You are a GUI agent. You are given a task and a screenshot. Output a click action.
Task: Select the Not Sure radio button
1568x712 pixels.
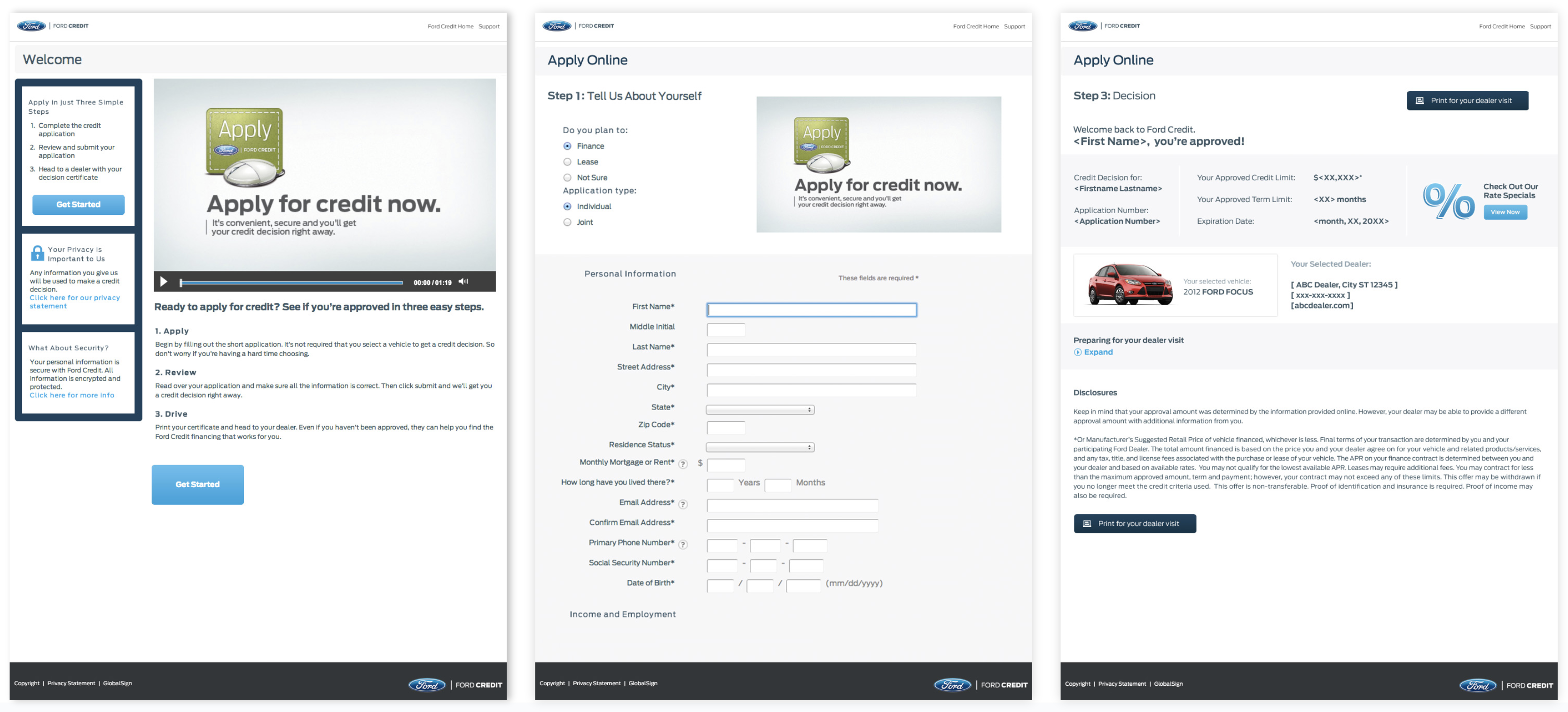567,178
